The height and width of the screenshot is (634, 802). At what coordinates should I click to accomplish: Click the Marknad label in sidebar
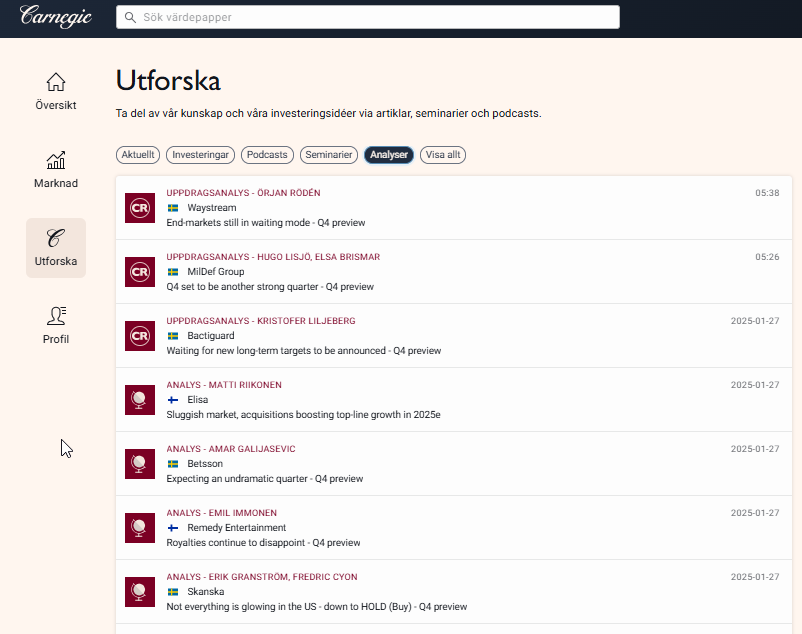click(x=56, y=183)
